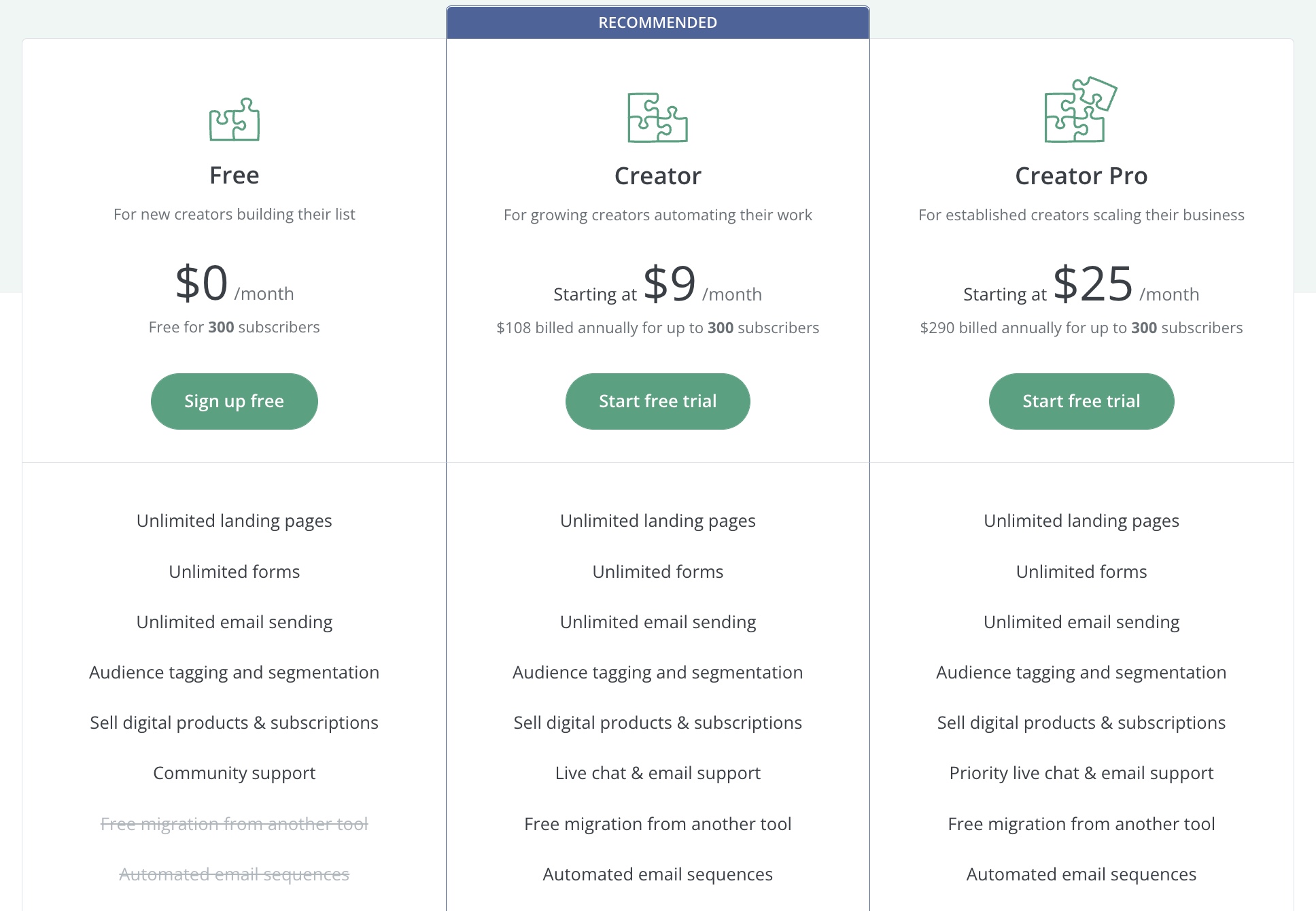Viewport: 1316px width, 911px height.
Task: Click the $25 /month starting price
Action: (1081, 283)
